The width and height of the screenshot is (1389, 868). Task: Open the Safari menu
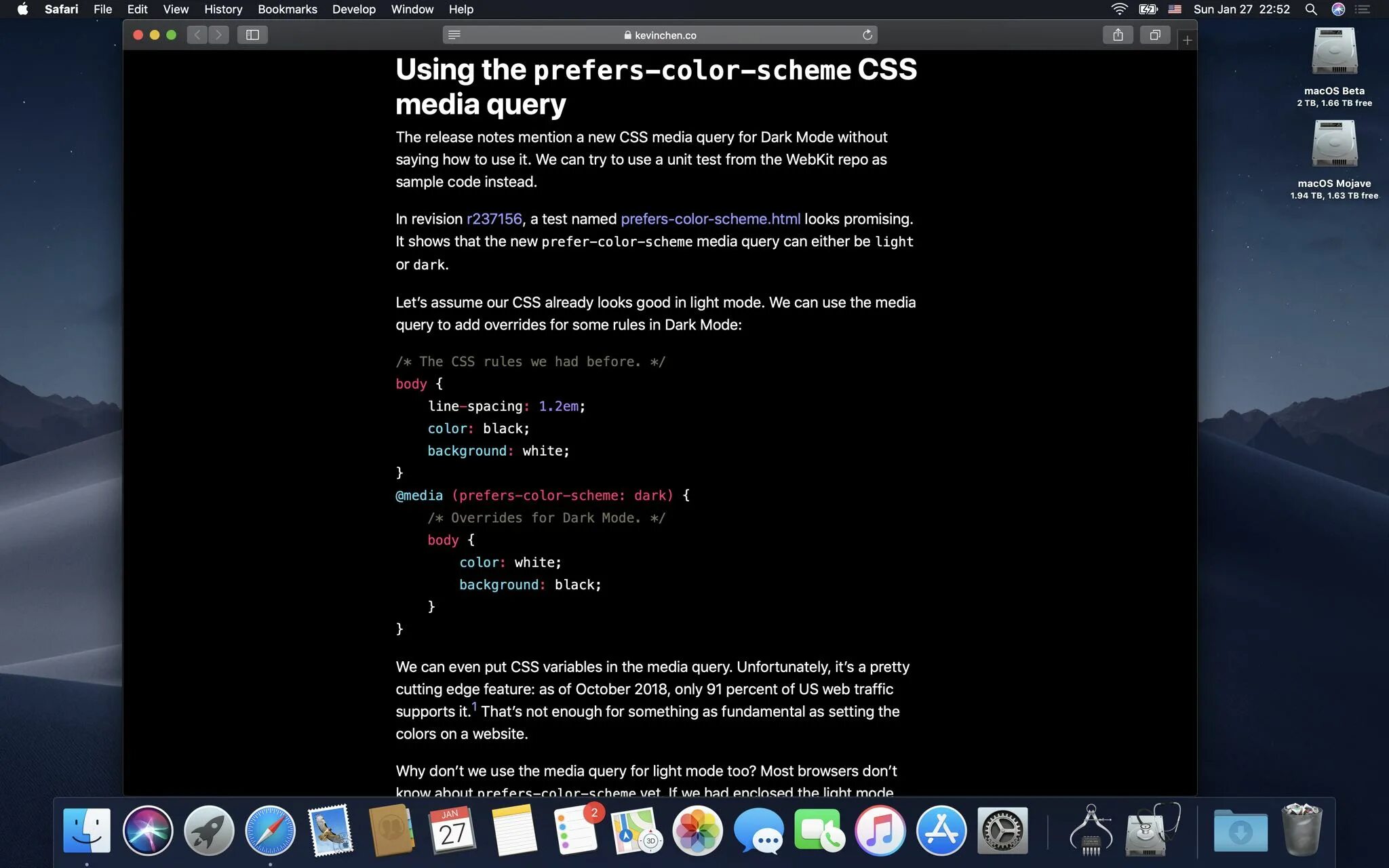point(61,9)
